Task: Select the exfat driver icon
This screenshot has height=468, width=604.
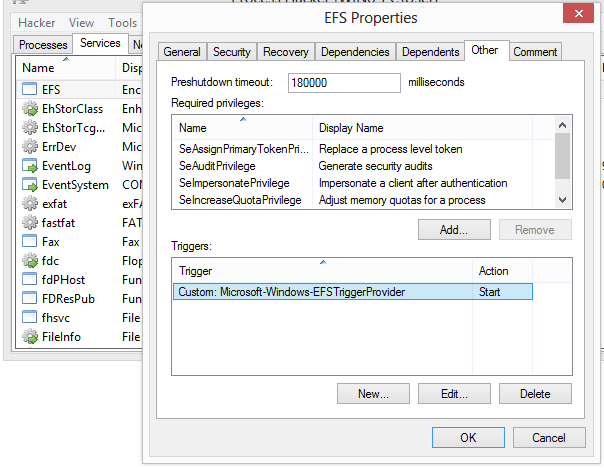Action: coord(30,204)
